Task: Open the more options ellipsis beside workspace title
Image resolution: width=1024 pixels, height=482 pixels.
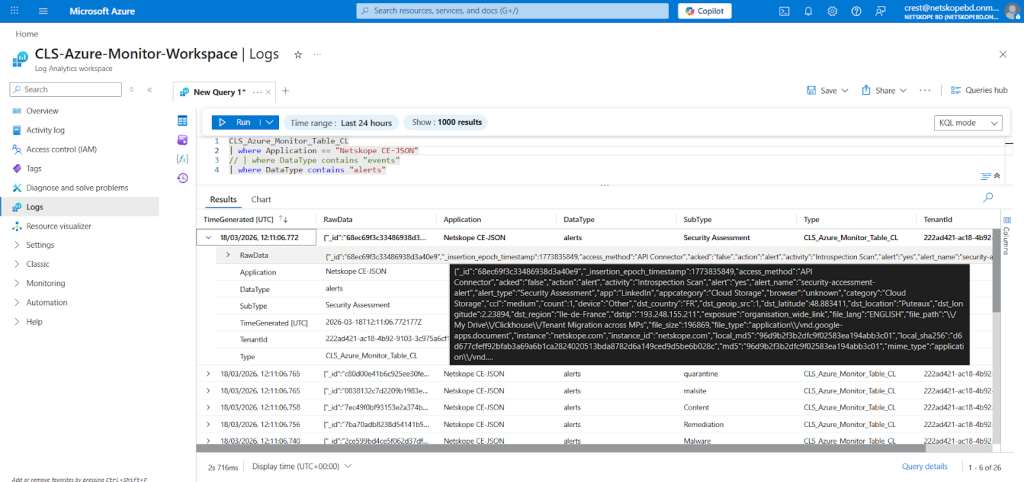Action: (x=317, y=54)
